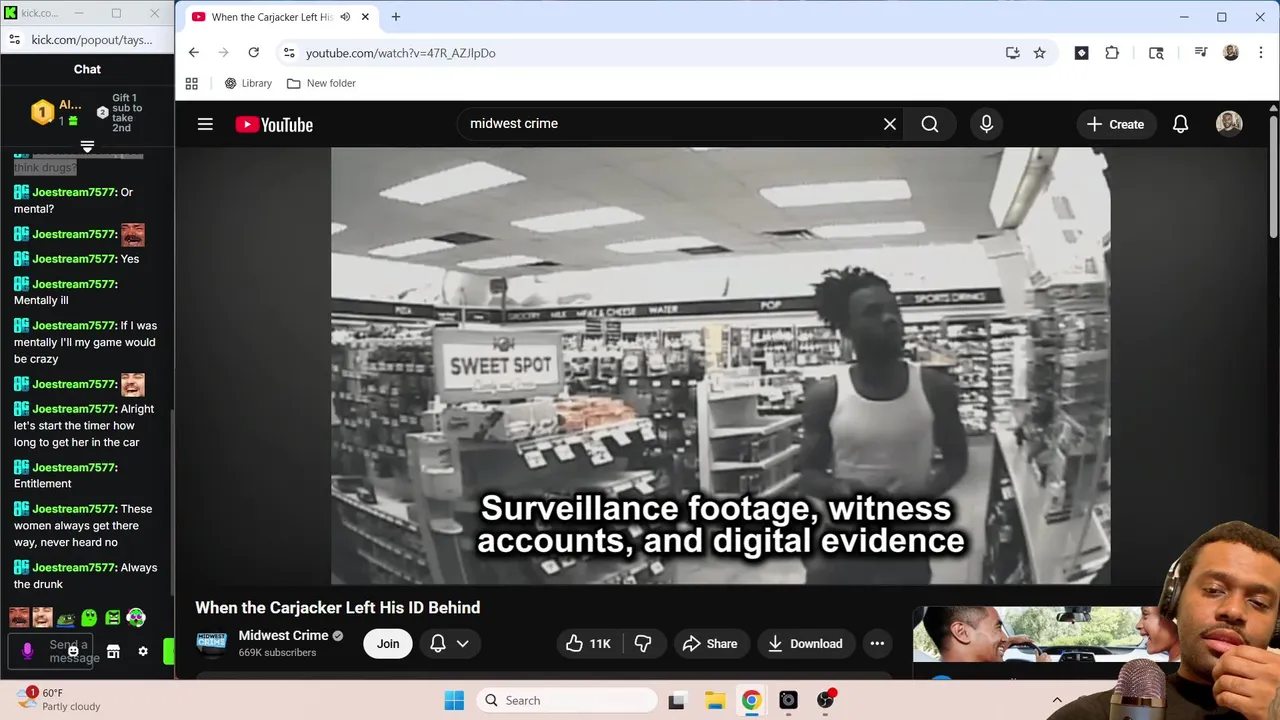
Task: Open the black tag extension icon
Action: [1081, 53]
